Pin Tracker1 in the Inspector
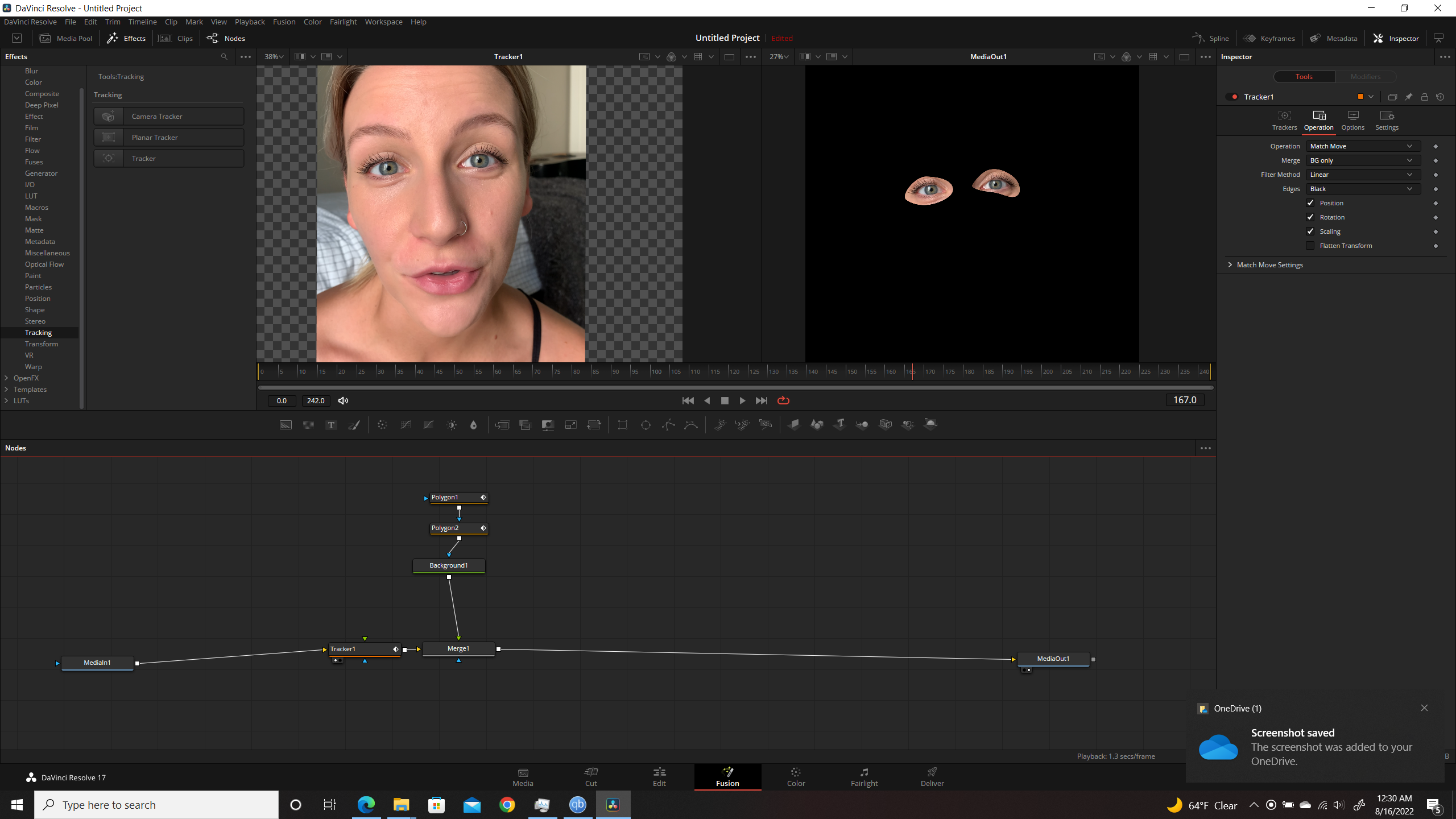Viewport: 1456px width, 819px height. (1408, 97)
